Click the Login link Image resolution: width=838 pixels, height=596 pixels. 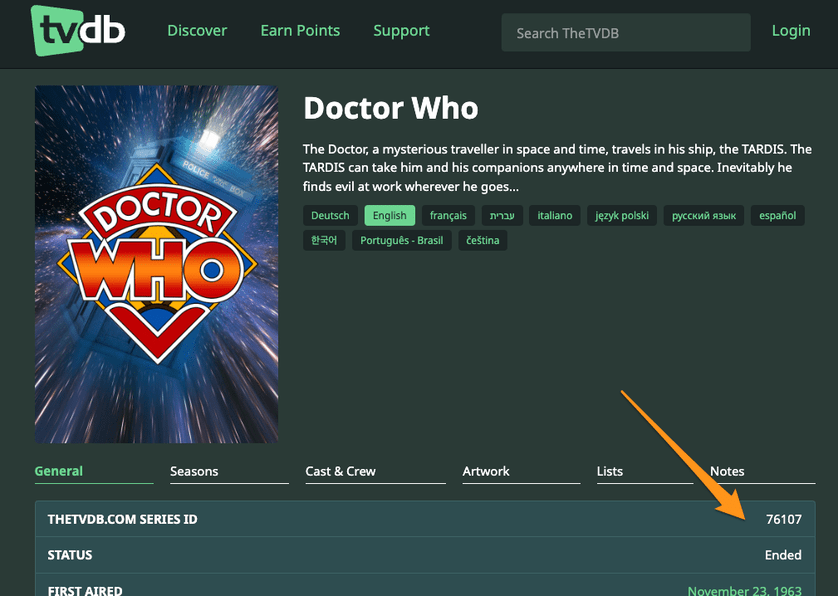791,30
